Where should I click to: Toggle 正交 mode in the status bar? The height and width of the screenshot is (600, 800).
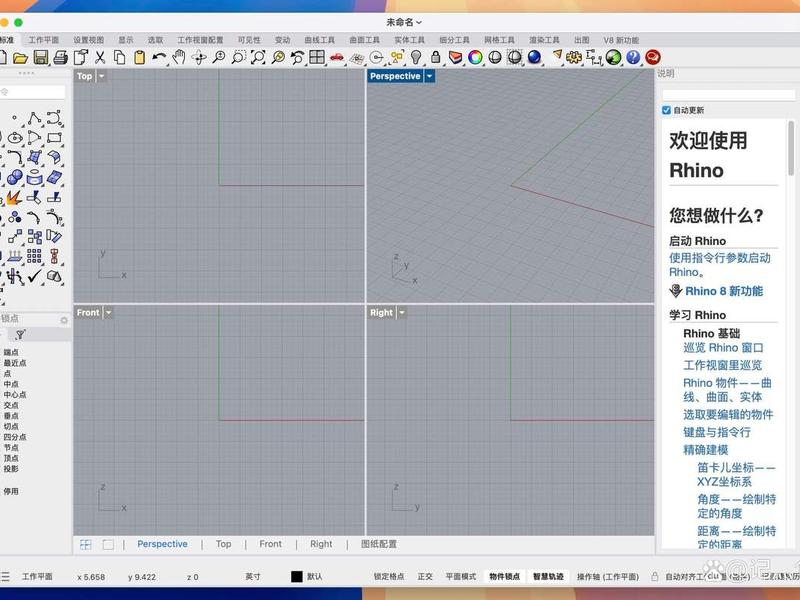pos(425,577)
